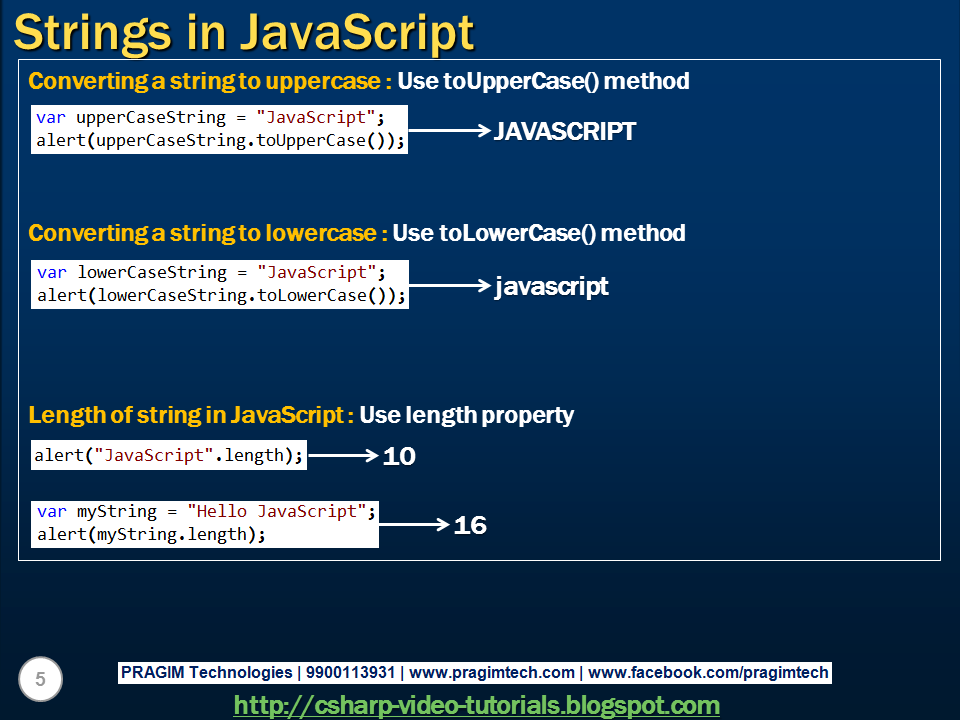Click the 'var lowerCaseString = "JavaScript";' code line
Screen dimensions: 960x720
click(211, 272)
